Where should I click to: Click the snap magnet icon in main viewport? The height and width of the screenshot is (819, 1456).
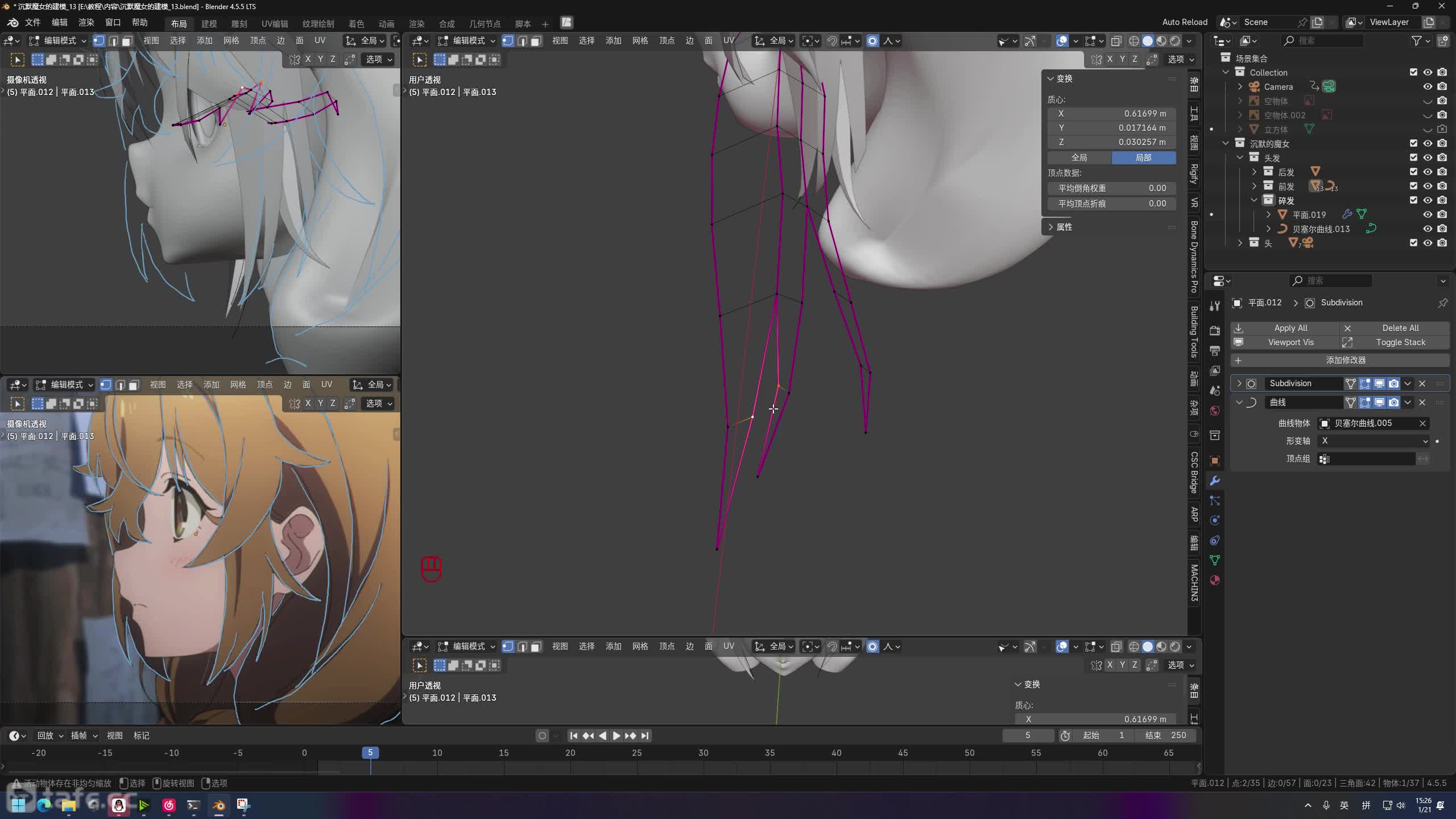coord(832,41)
